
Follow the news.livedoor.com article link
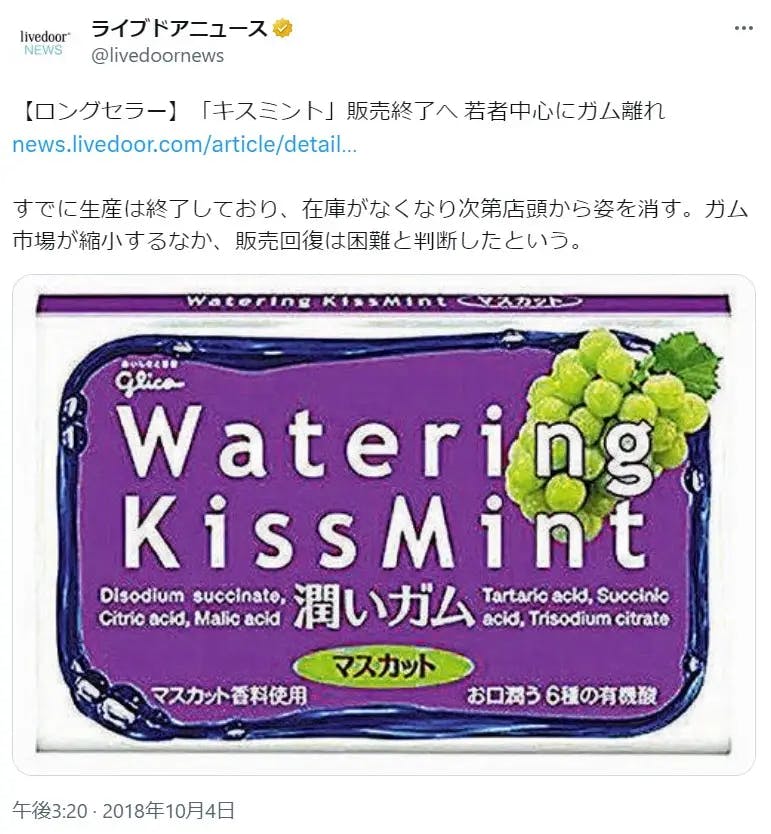coord(185,145)
